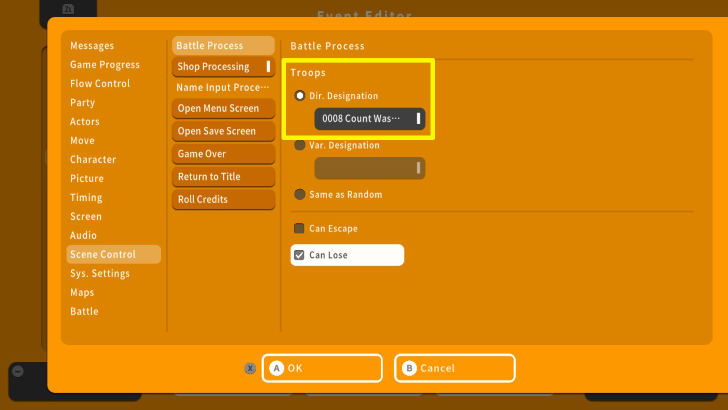Expand the Shop Processing entry
728x410 pixels.
(222, 67)
